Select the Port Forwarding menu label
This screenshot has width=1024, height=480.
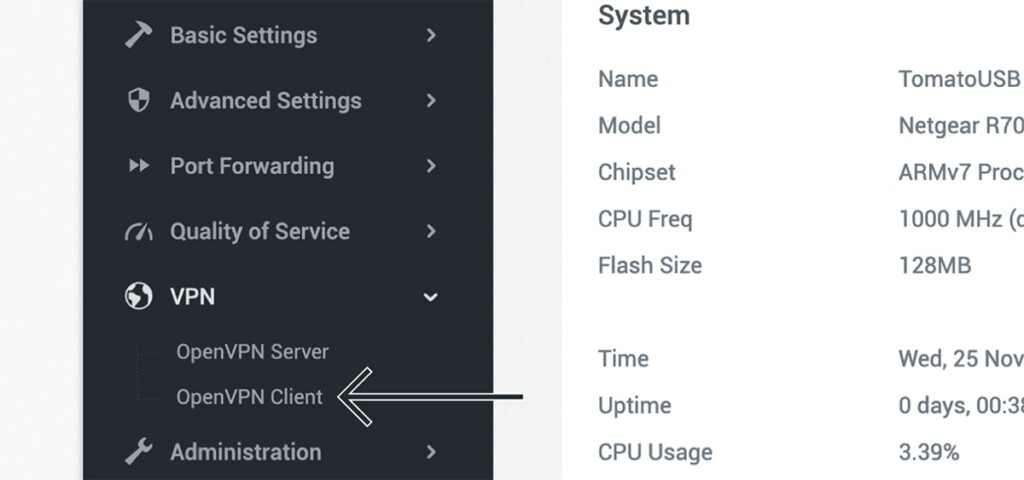pos(252,166)
